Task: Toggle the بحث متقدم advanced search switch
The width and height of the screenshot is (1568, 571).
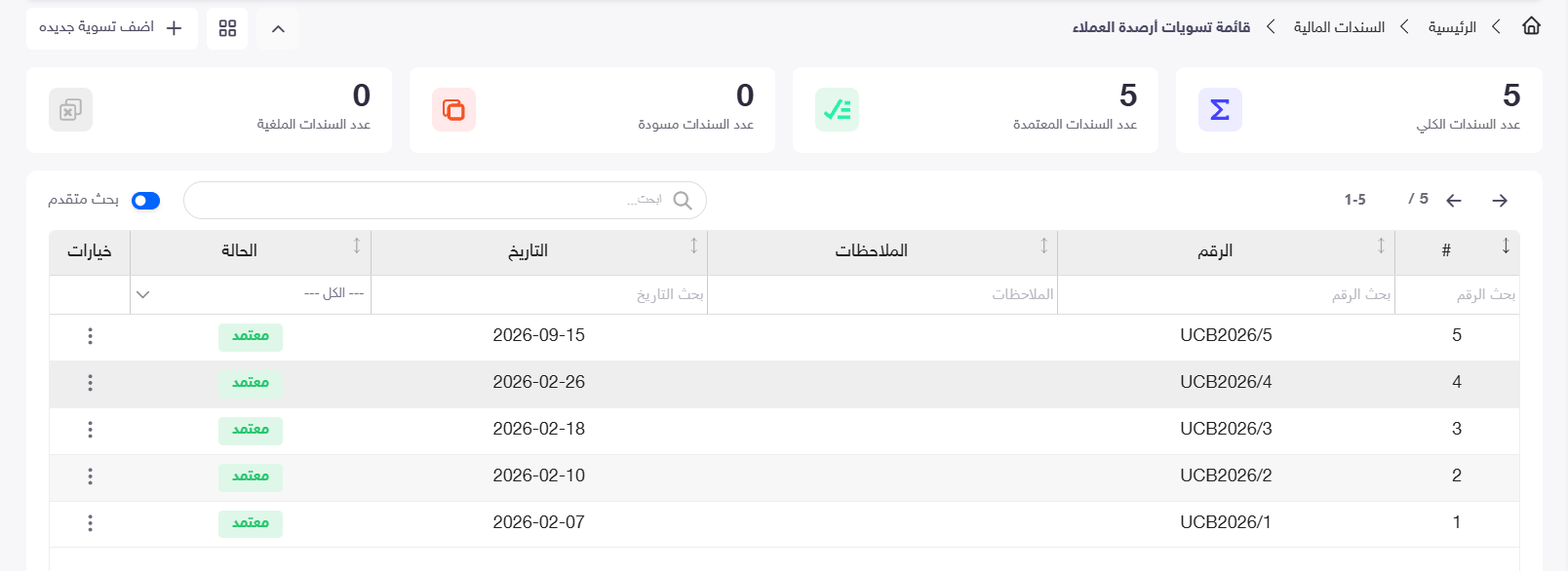Action: click(145, 201)
